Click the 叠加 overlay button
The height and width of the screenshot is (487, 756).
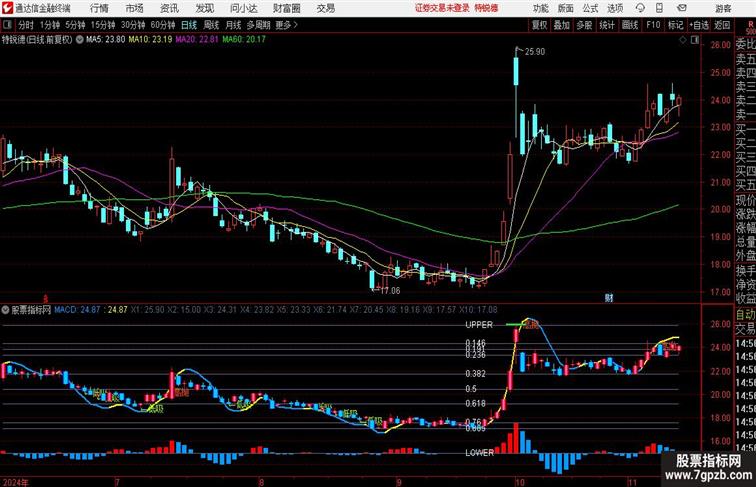562,25
